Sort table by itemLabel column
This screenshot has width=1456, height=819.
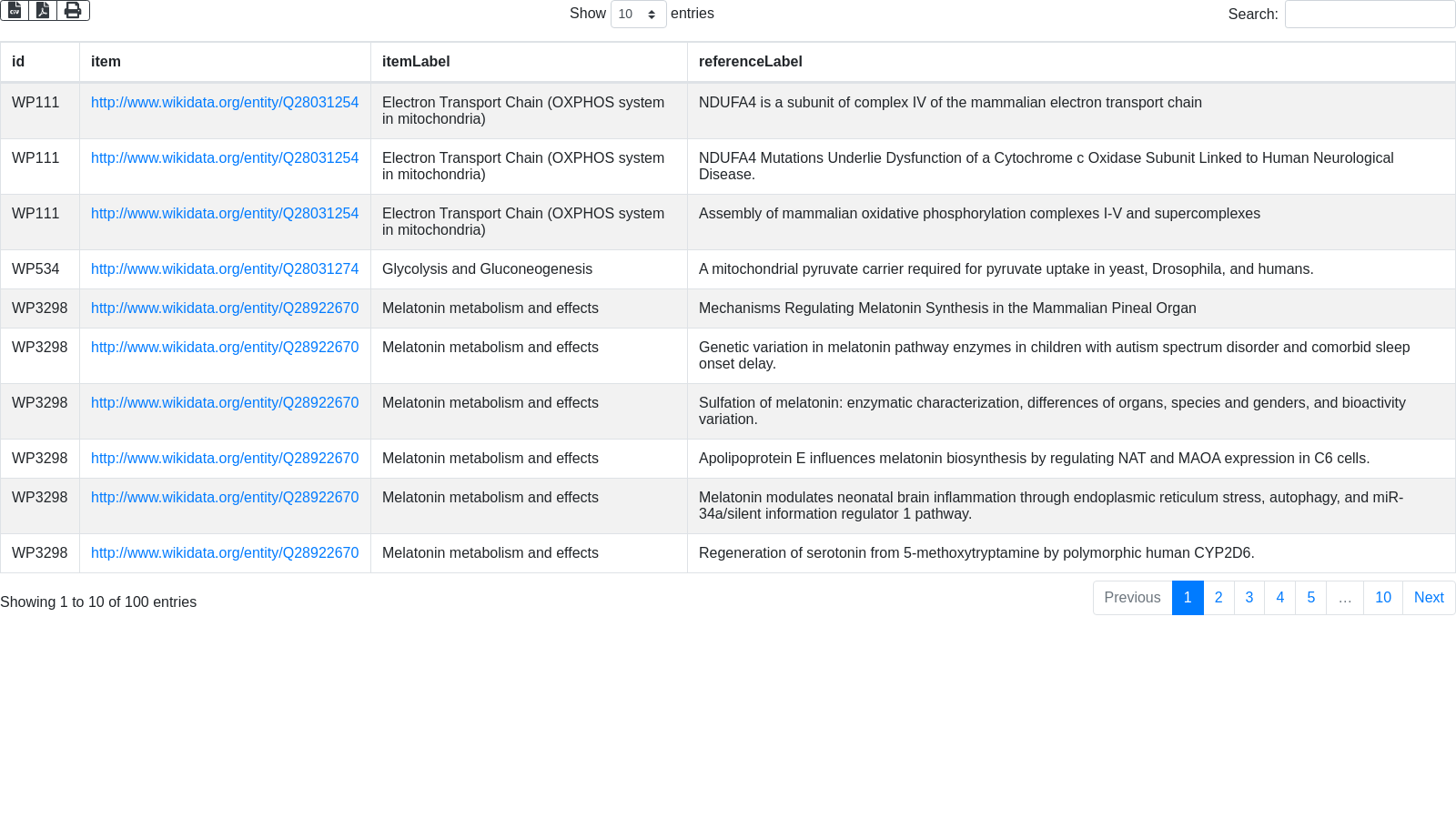416,62
